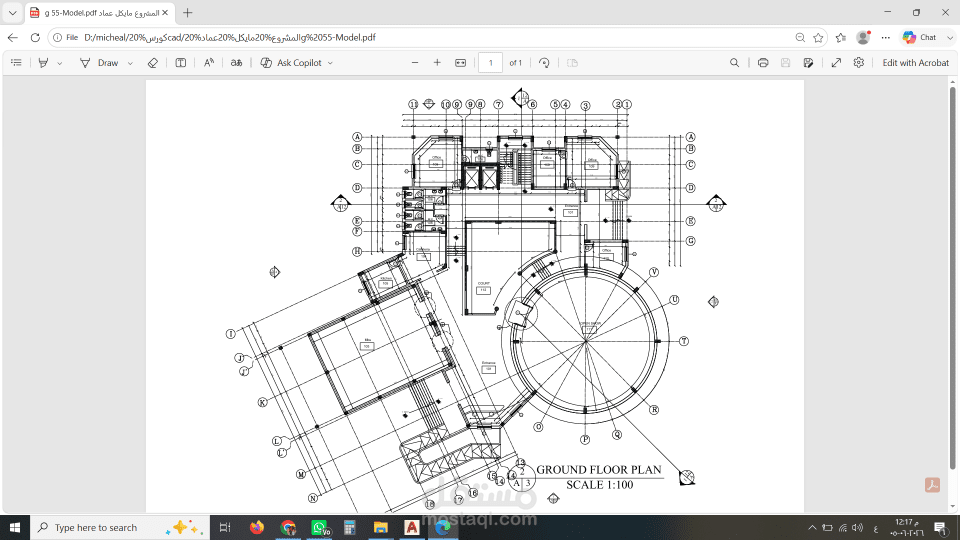Close the 55-Model.pdf tab

165,12
